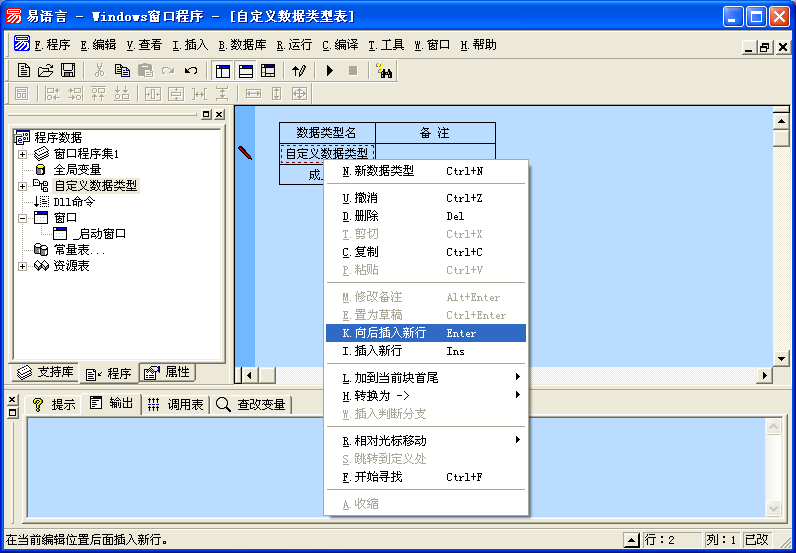Click the binoculars Find icon
Image resolution: width=796 pixels, height=553 pixels.
[384, 70]
